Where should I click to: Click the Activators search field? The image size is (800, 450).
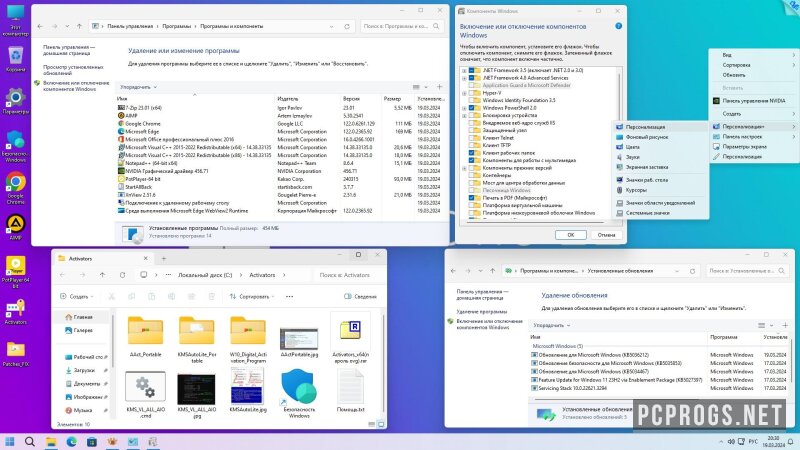[347, 275]
